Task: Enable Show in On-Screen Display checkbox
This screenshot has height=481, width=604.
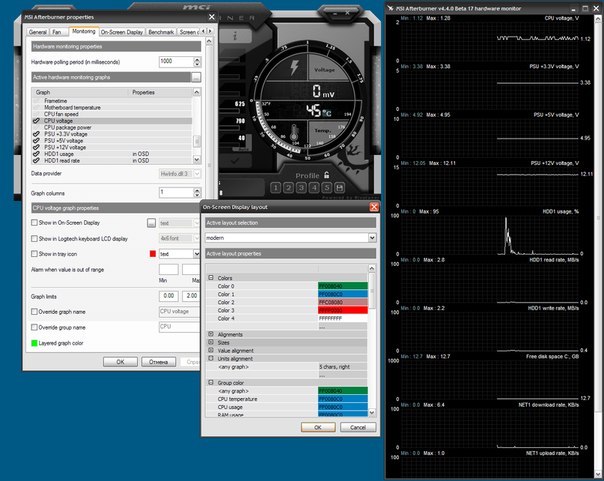Action: click(x=34, y=223)
